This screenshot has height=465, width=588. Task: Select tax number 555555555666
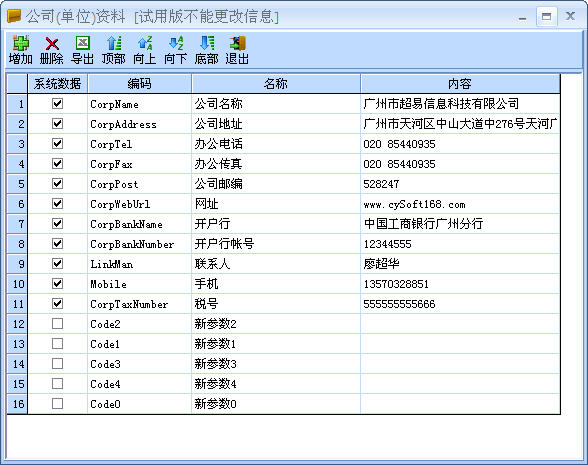460,304
